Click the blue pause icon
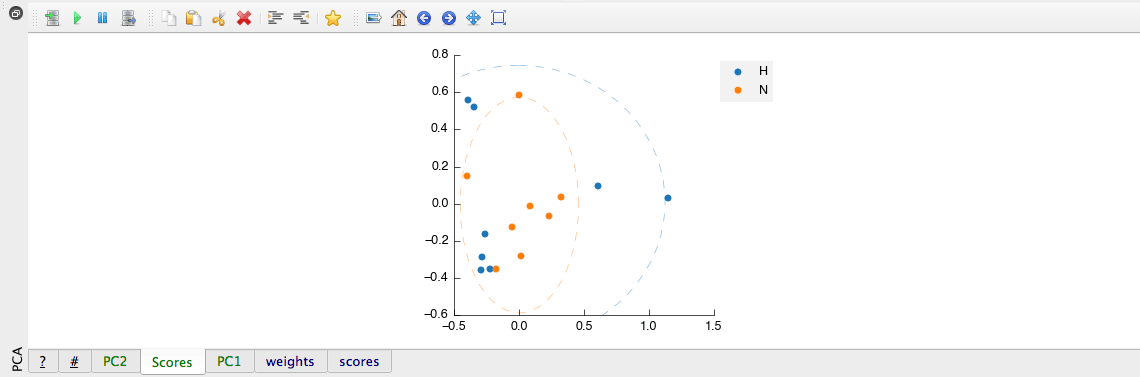 (103, 18)
